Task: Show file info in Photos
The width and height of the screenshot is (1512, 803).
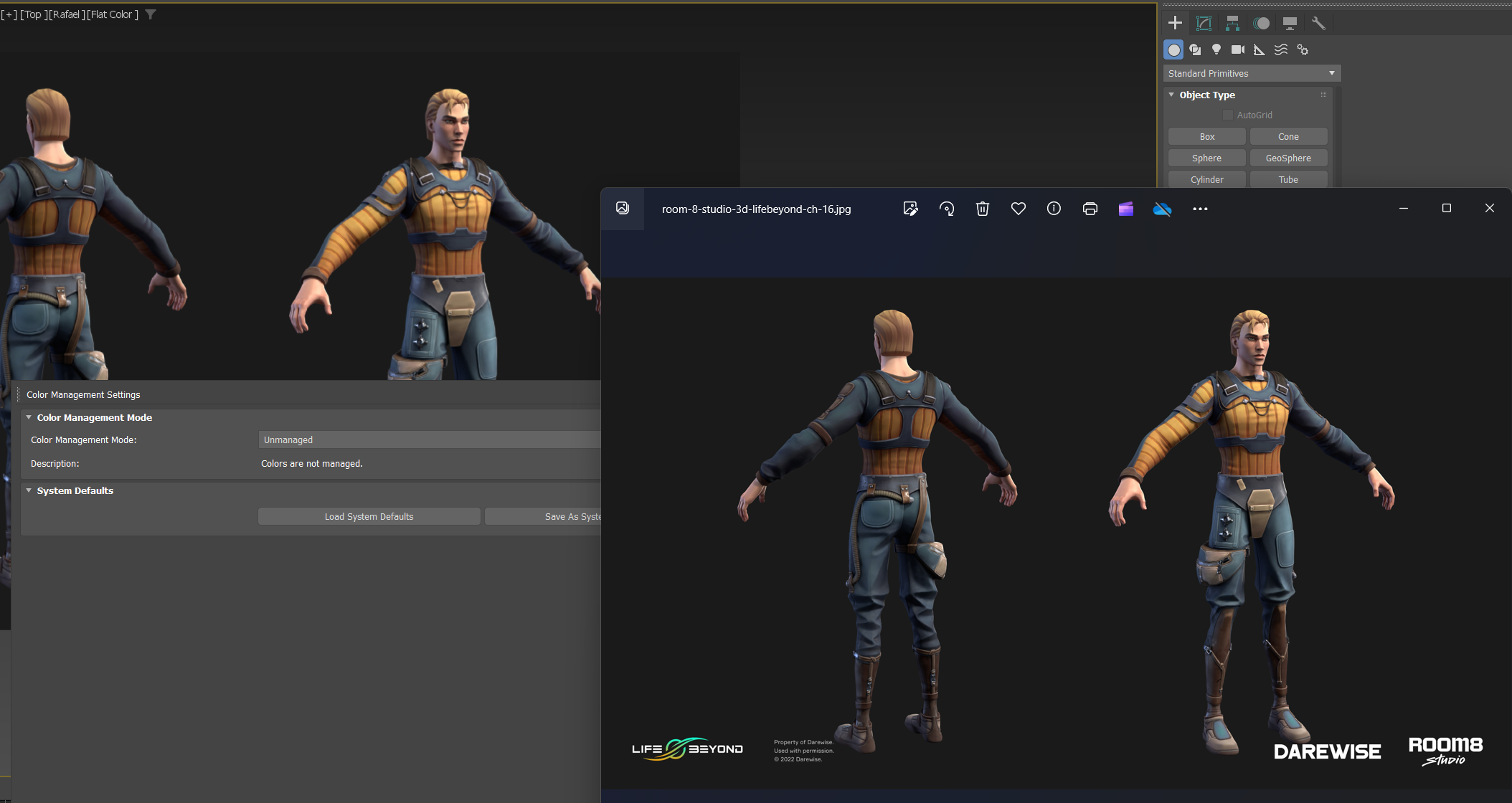Action: [1054, 209]
